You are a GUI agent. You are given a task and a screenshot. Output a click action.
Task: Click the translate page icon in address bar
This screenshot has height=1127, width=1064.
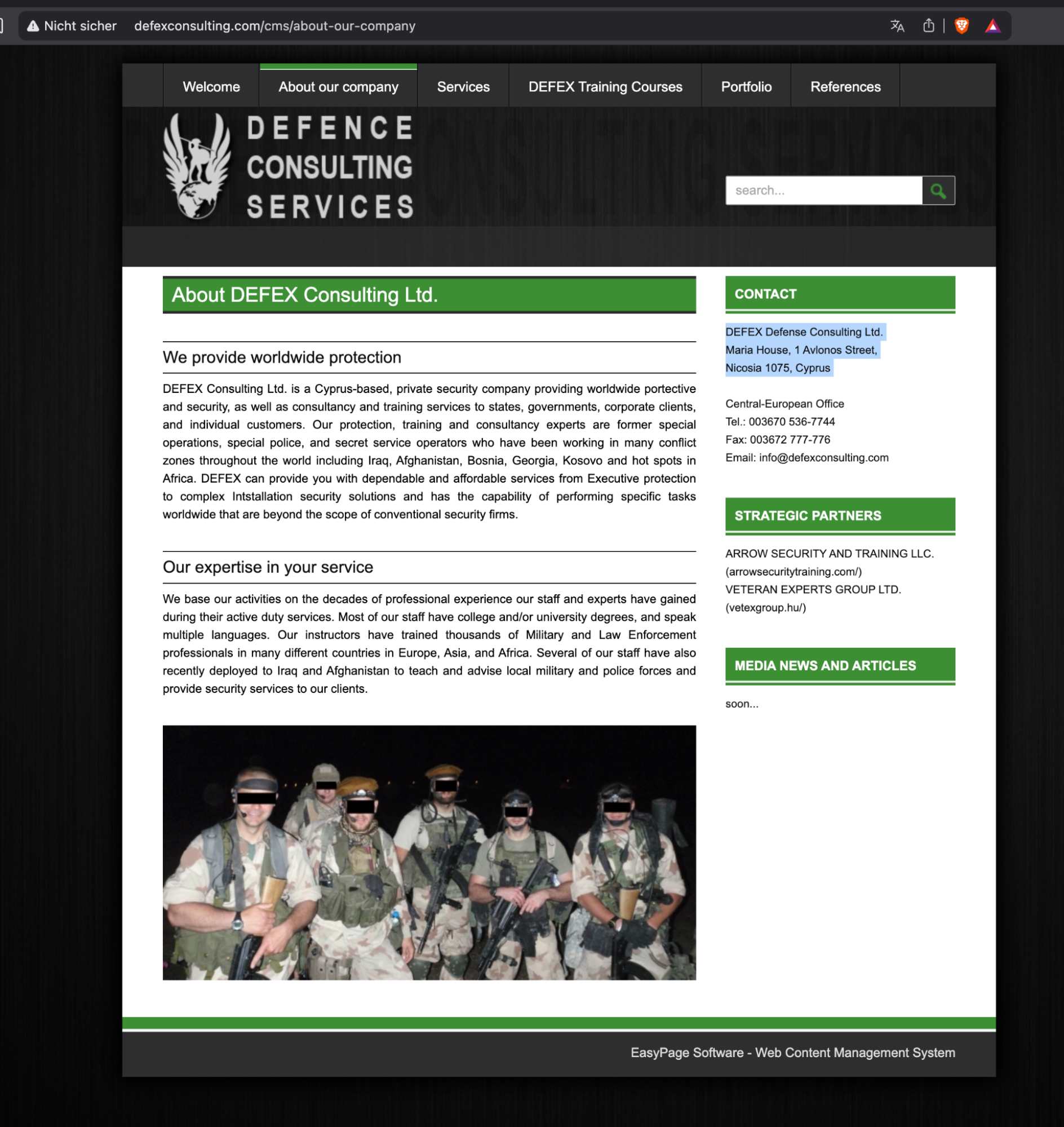pos(897,26)
